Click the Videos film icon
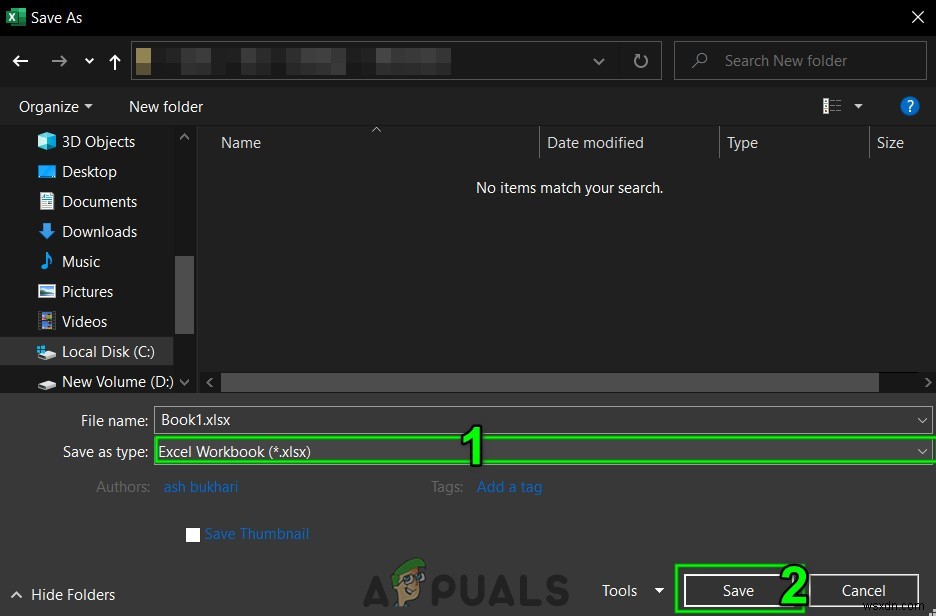Viewport: 936px width, 616px height. [47, 321]
